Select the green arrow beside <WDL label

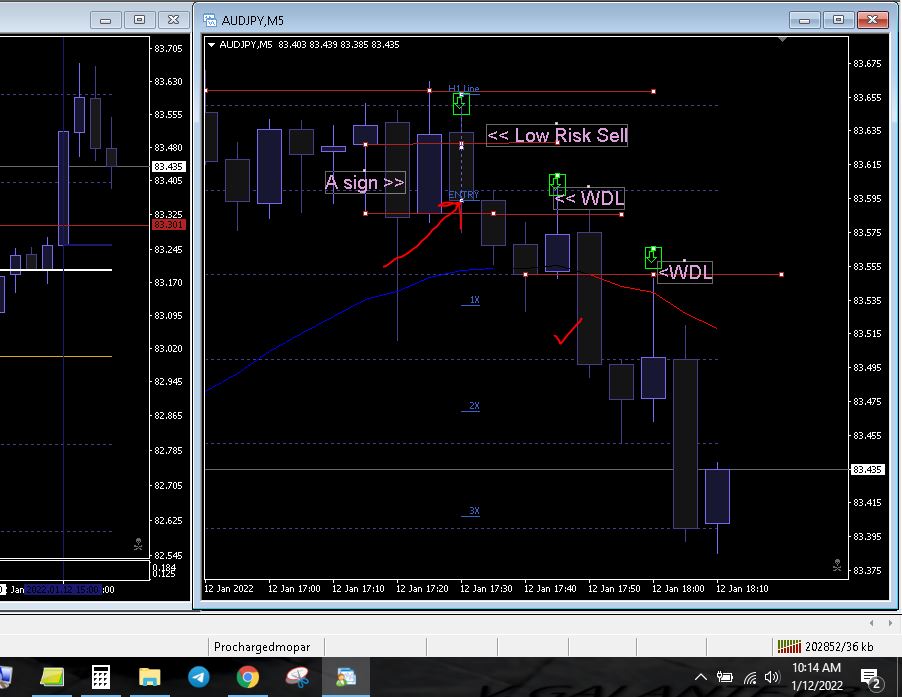(653, 258)
